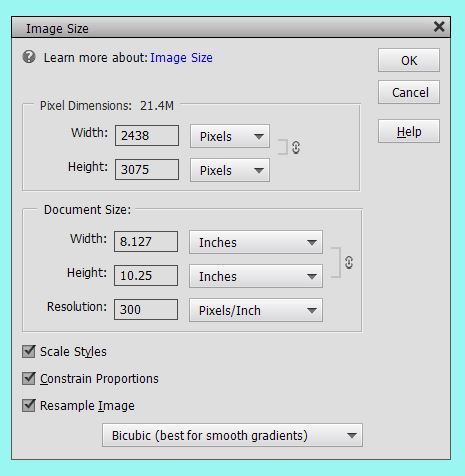Click the help question mark icon

[x=29, y=57]
